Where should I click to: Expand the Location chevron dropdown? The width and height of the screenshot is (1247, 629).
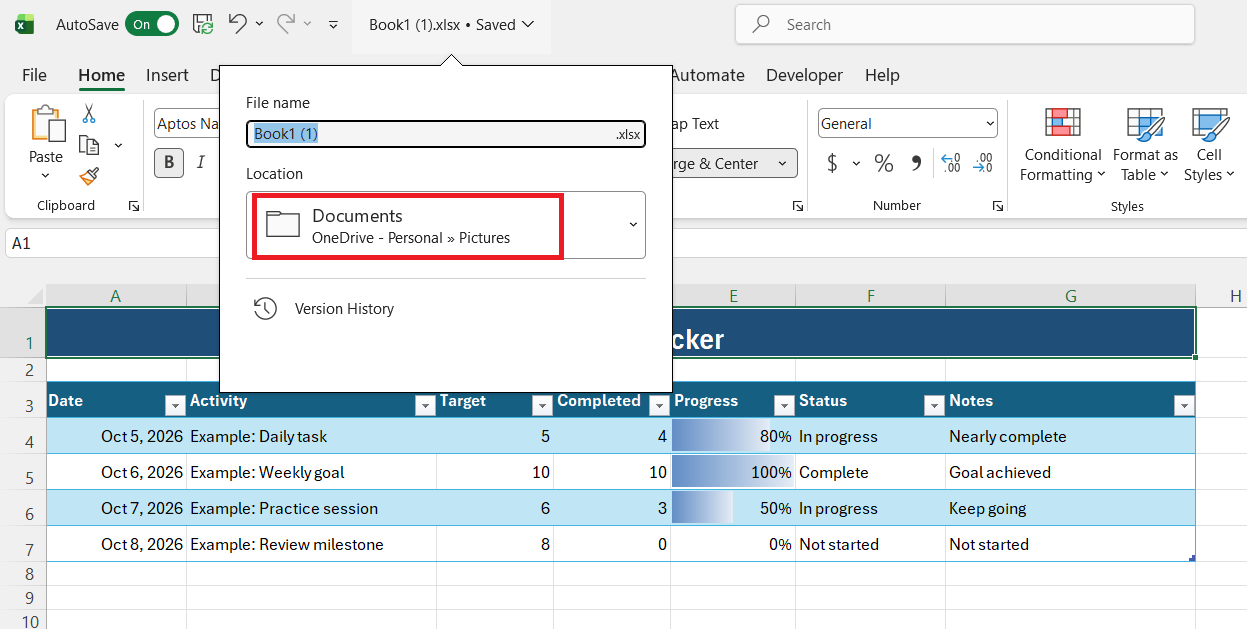(x=632, y=225)
